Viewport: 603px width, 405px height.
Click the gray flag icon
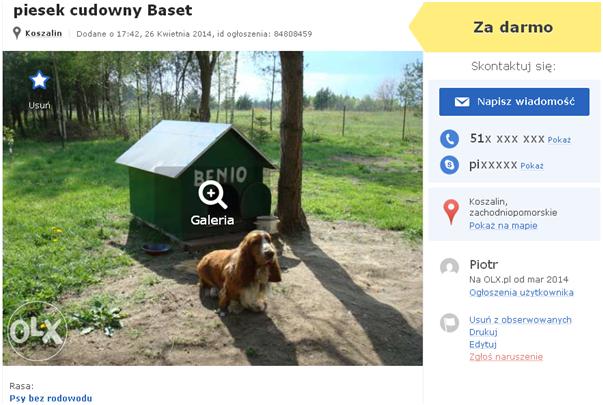[x=449, y=323]
